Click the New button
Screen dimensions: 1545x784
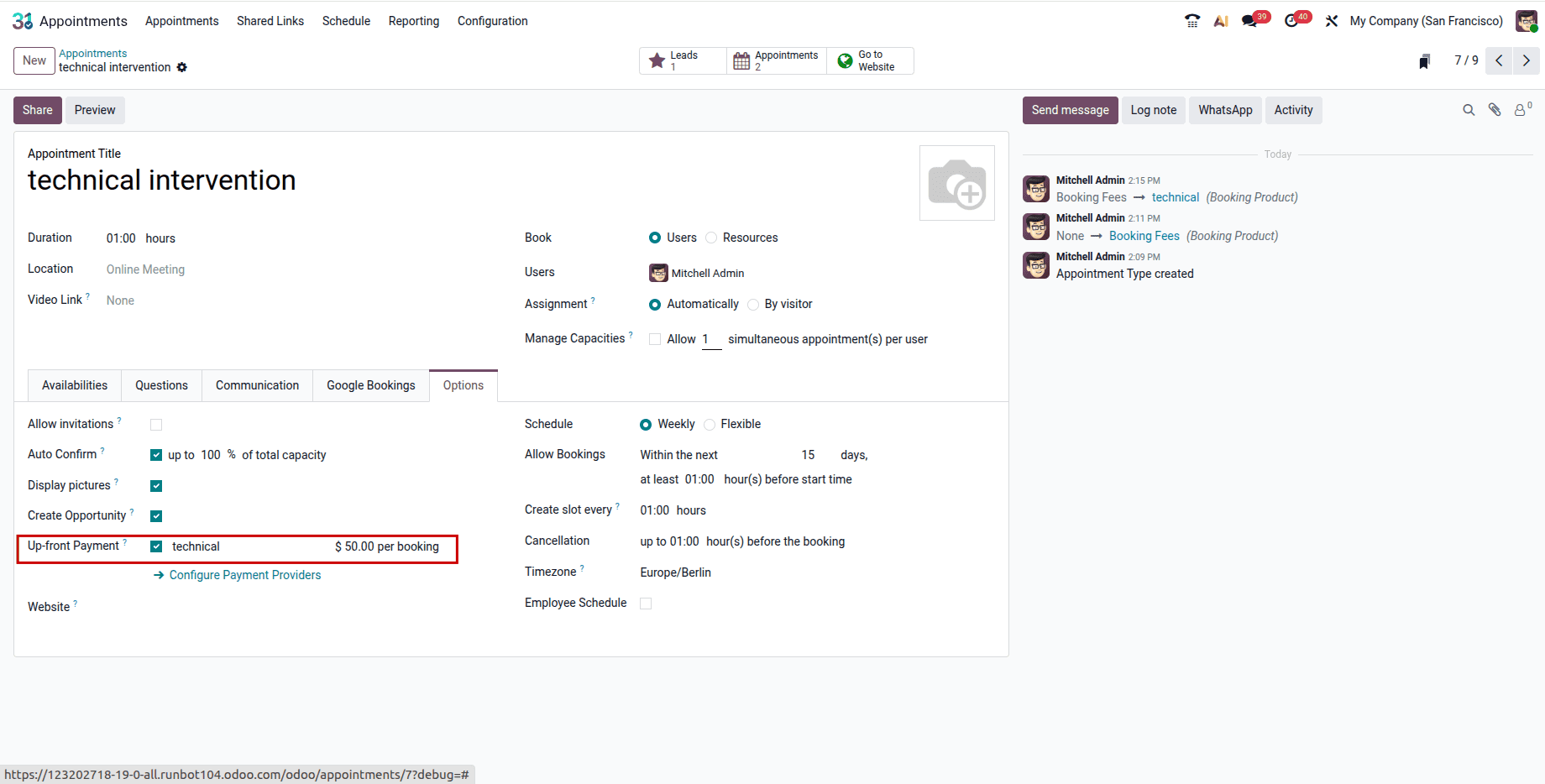point(34,60)
